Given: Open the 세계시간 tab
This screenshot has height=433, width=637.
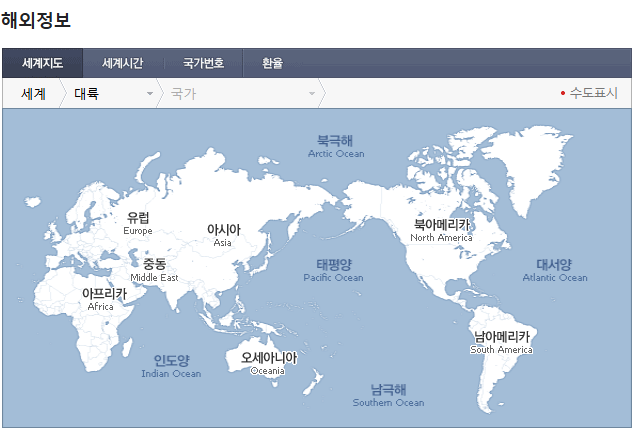Looking at the screenshot, I should pyautogui.click(x=123, y=63).
